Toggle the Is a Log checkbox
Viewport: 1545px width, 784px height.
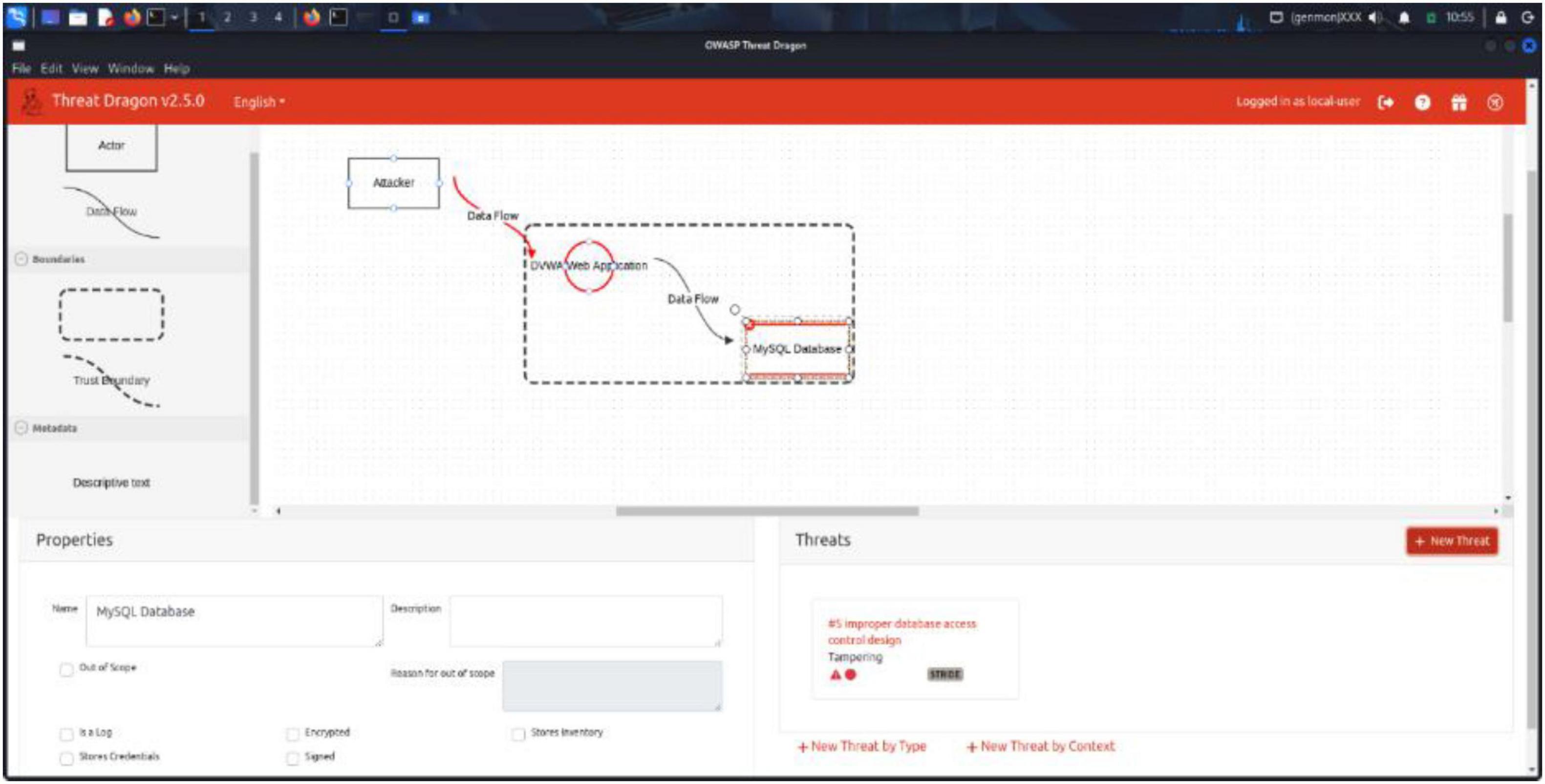point(66,734)
